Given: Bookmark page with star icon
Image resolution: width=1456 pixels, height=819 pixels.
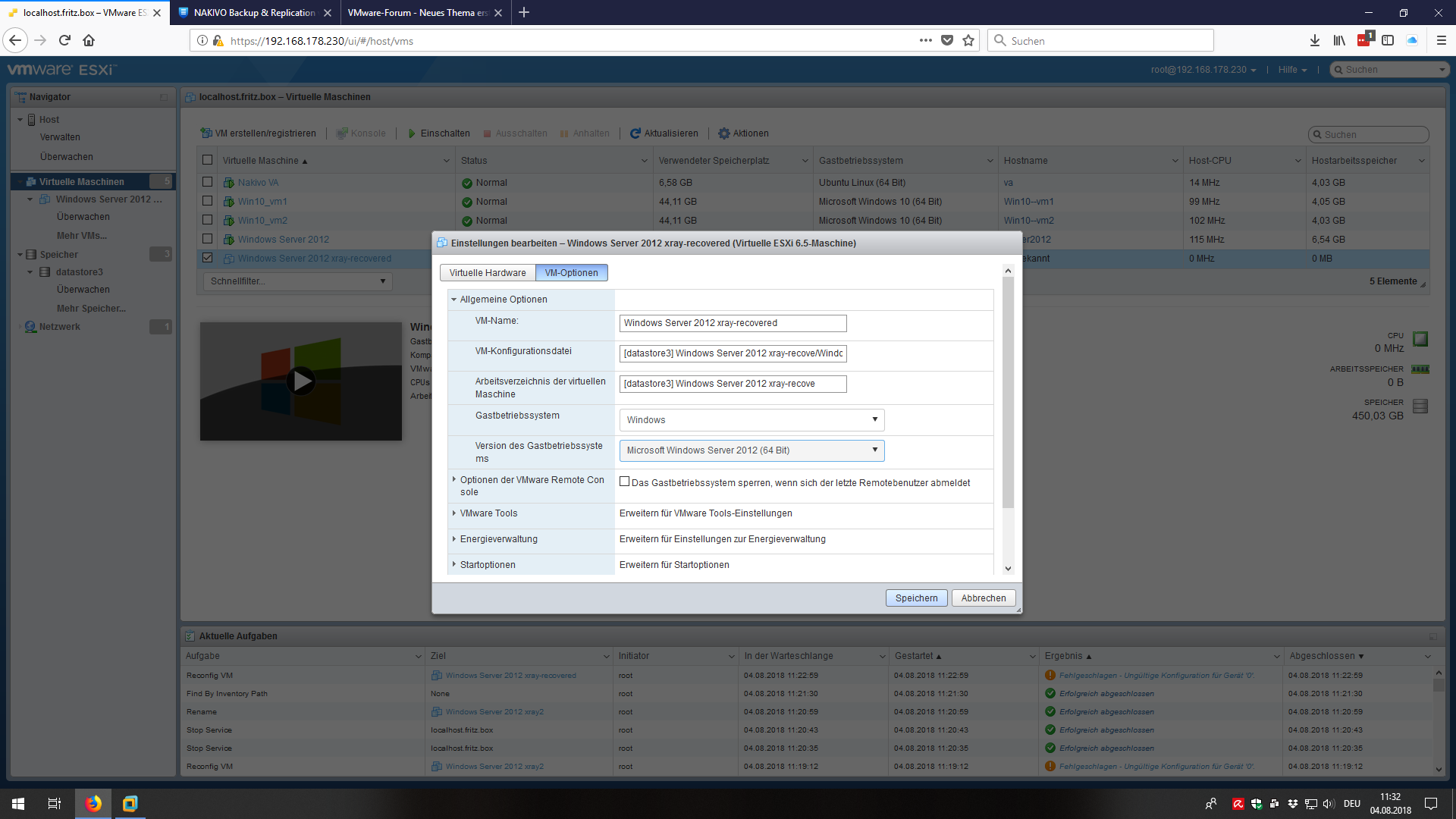Looking at the screenshot, I should 968,41.
